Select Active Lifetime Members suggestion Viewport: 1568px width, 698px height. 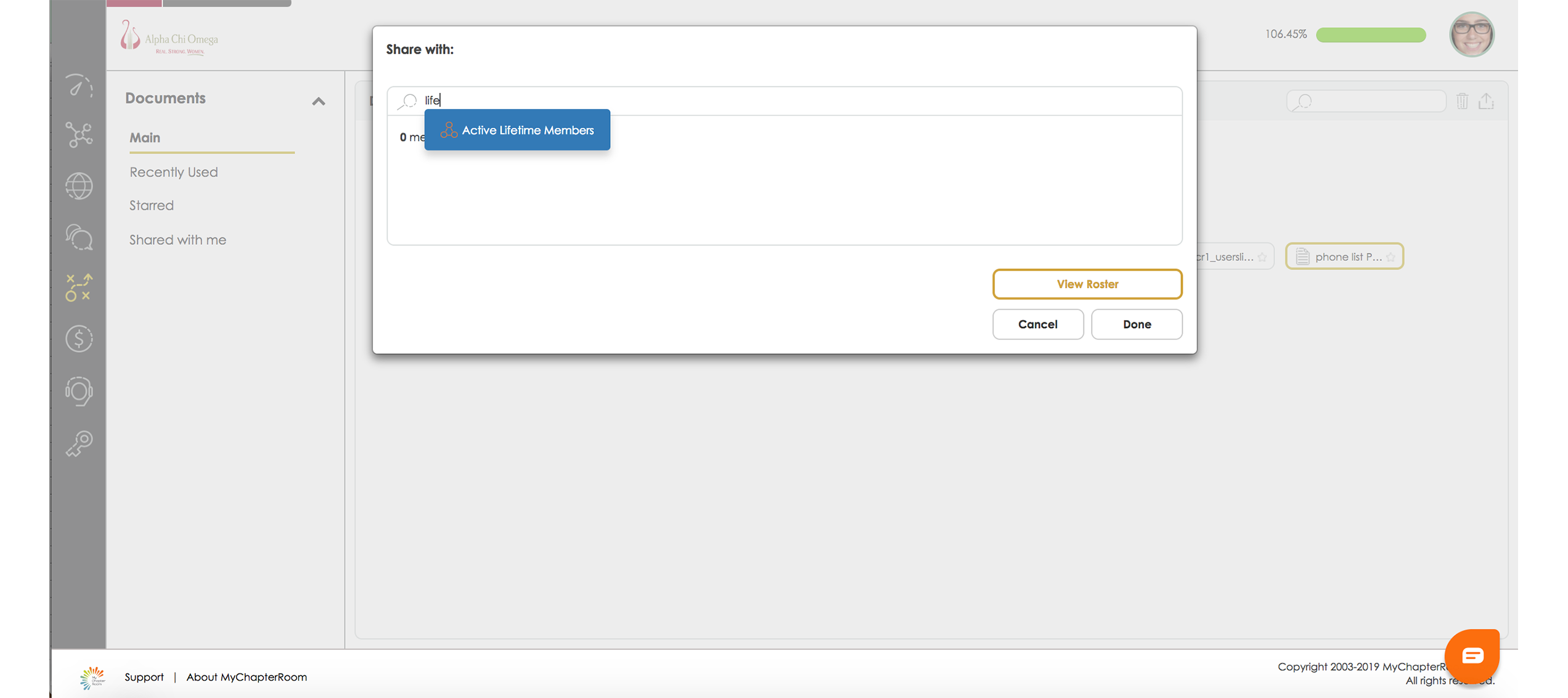coord(517,130)
